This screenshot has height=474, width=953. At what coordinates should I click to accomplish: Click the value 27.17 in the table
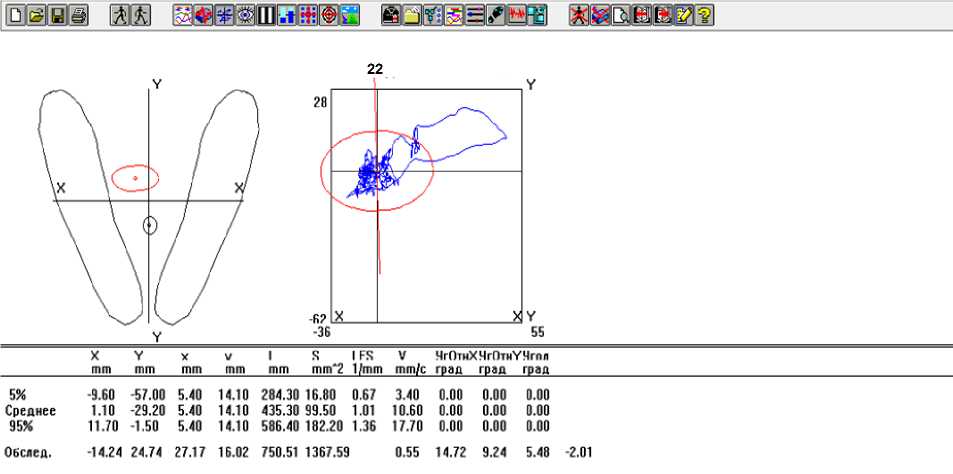click(190, 452)
